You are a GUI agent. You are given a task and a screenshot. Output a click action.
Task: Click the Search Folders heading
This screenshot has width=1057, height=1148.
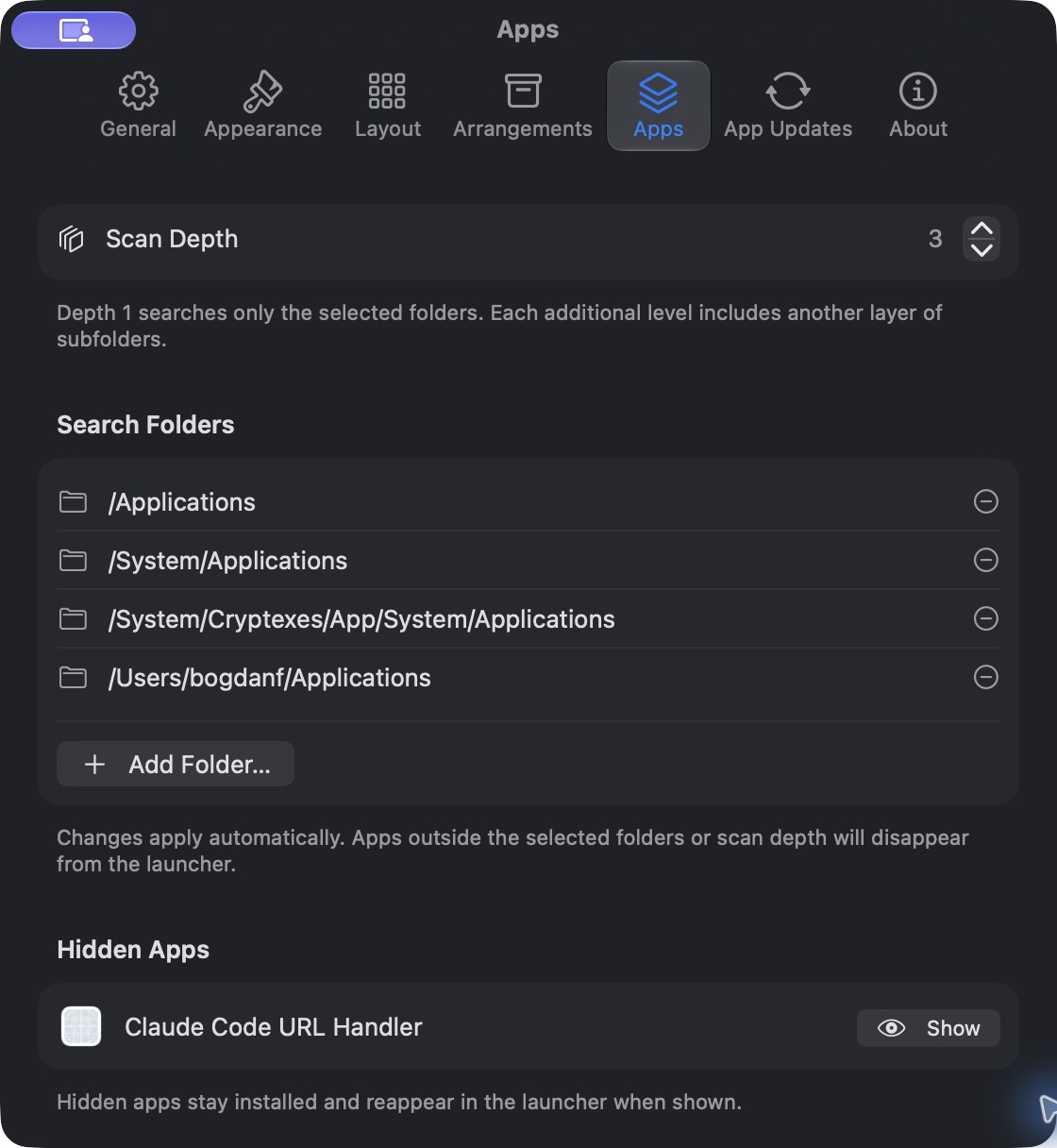tap(145, 425)
